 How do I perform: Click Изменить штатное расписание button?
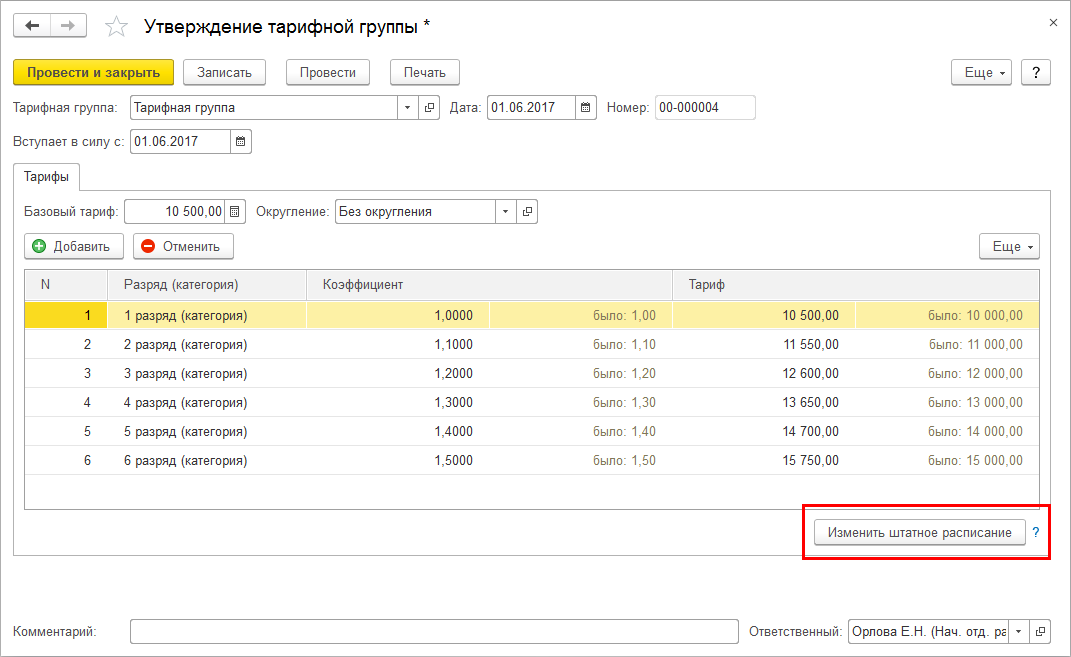[x=919, y=532]
